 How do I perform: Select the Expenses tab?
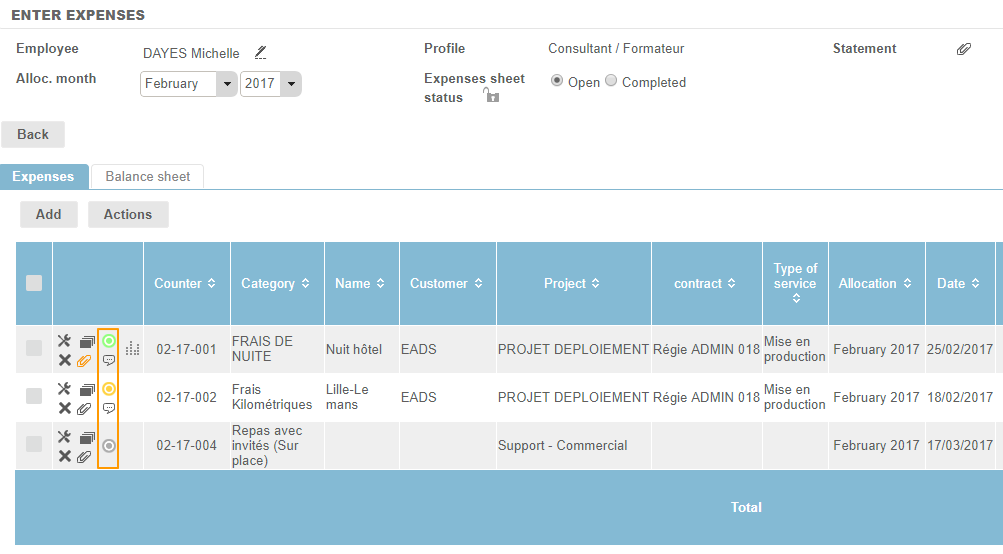43,176
